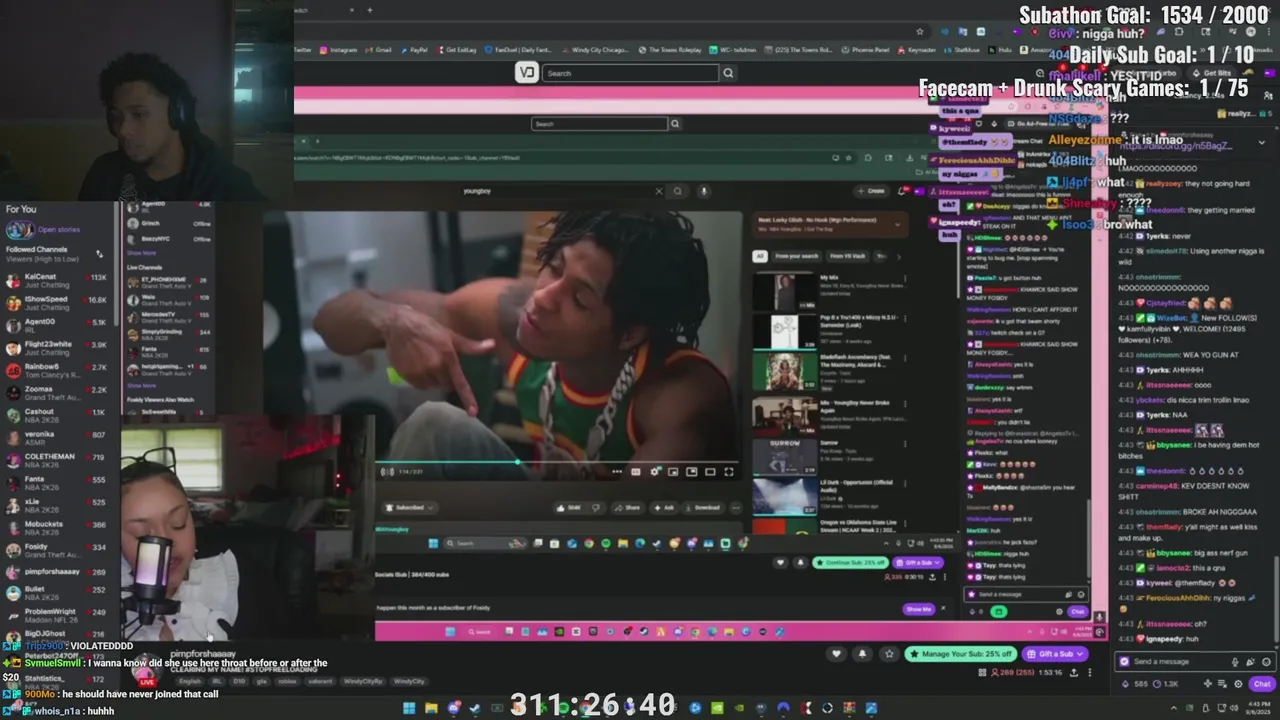Click the YouTube video progress bar
The image size is (1280, 720).
[x=559, y=463]
